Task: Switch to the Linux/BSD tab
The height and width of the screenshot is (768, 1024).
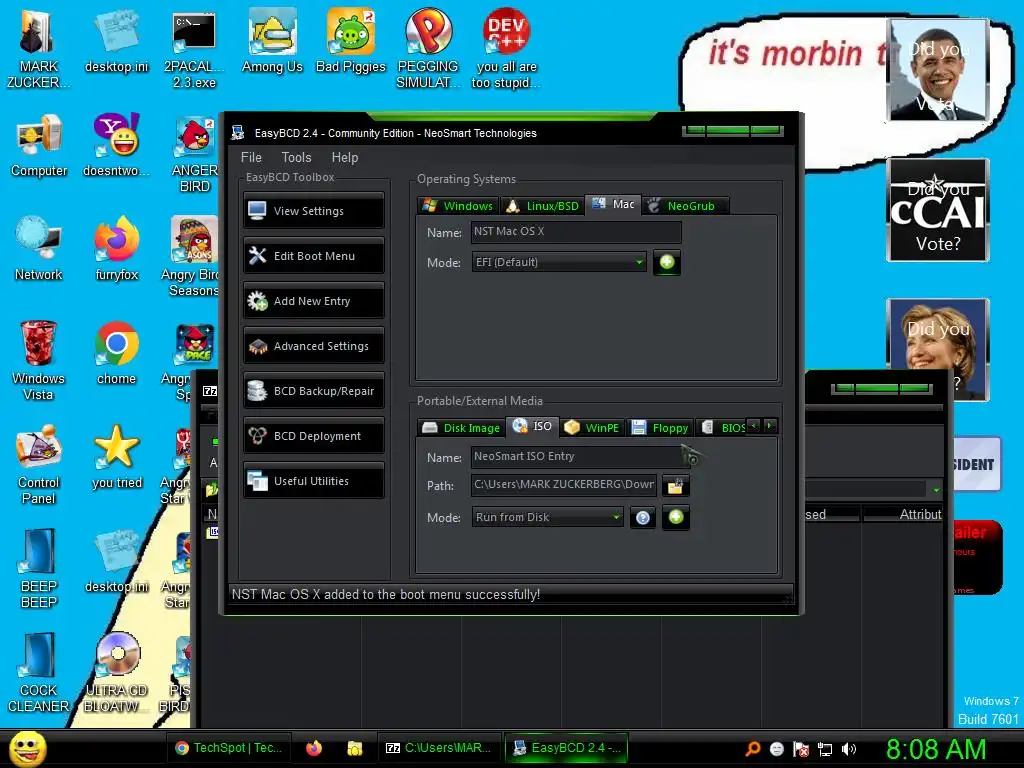Action: pos(543,206)
